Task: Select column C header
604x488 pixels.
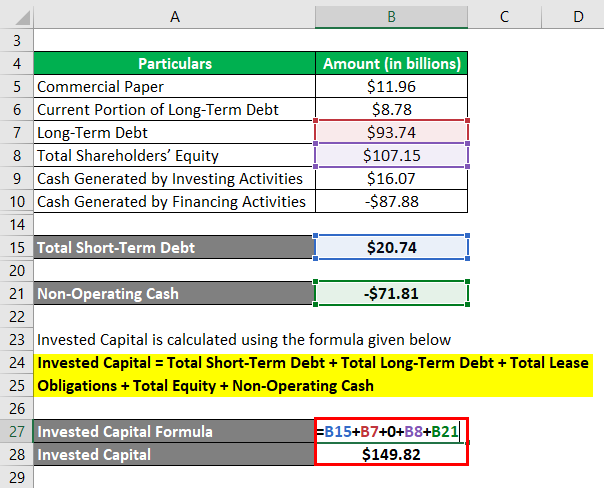Action: coord(503,16)
